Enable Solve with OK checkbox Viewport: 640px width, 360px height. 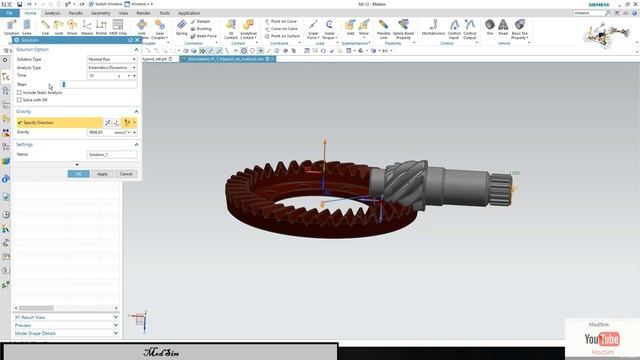pyautogui.click(x=19, y=100)
